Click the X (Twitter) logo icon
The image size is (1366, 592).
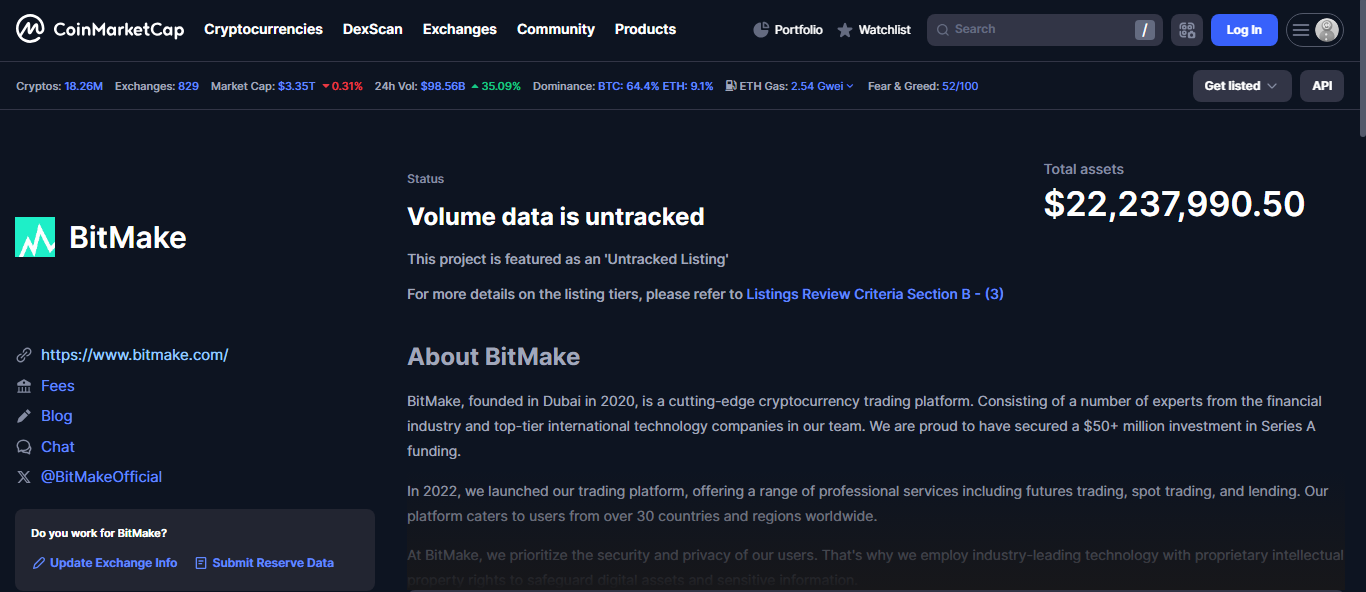tap(24, 477)
